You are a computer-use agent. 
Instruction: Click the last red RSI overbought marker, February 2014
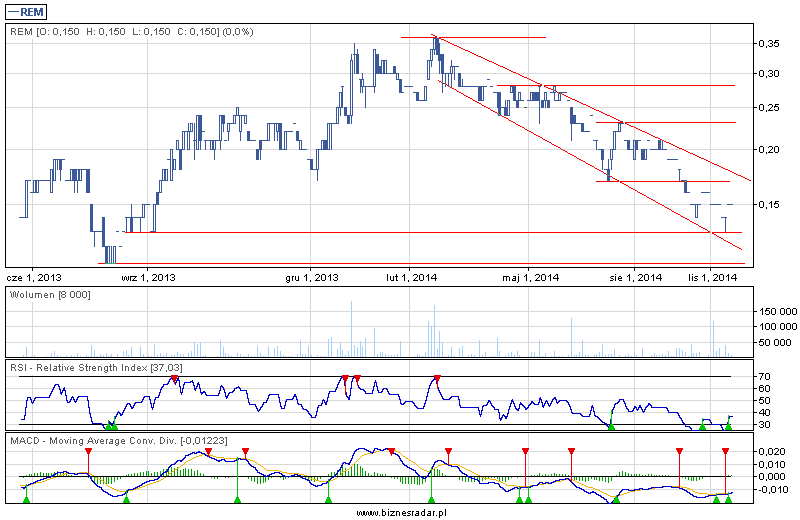tap(437, 379)
